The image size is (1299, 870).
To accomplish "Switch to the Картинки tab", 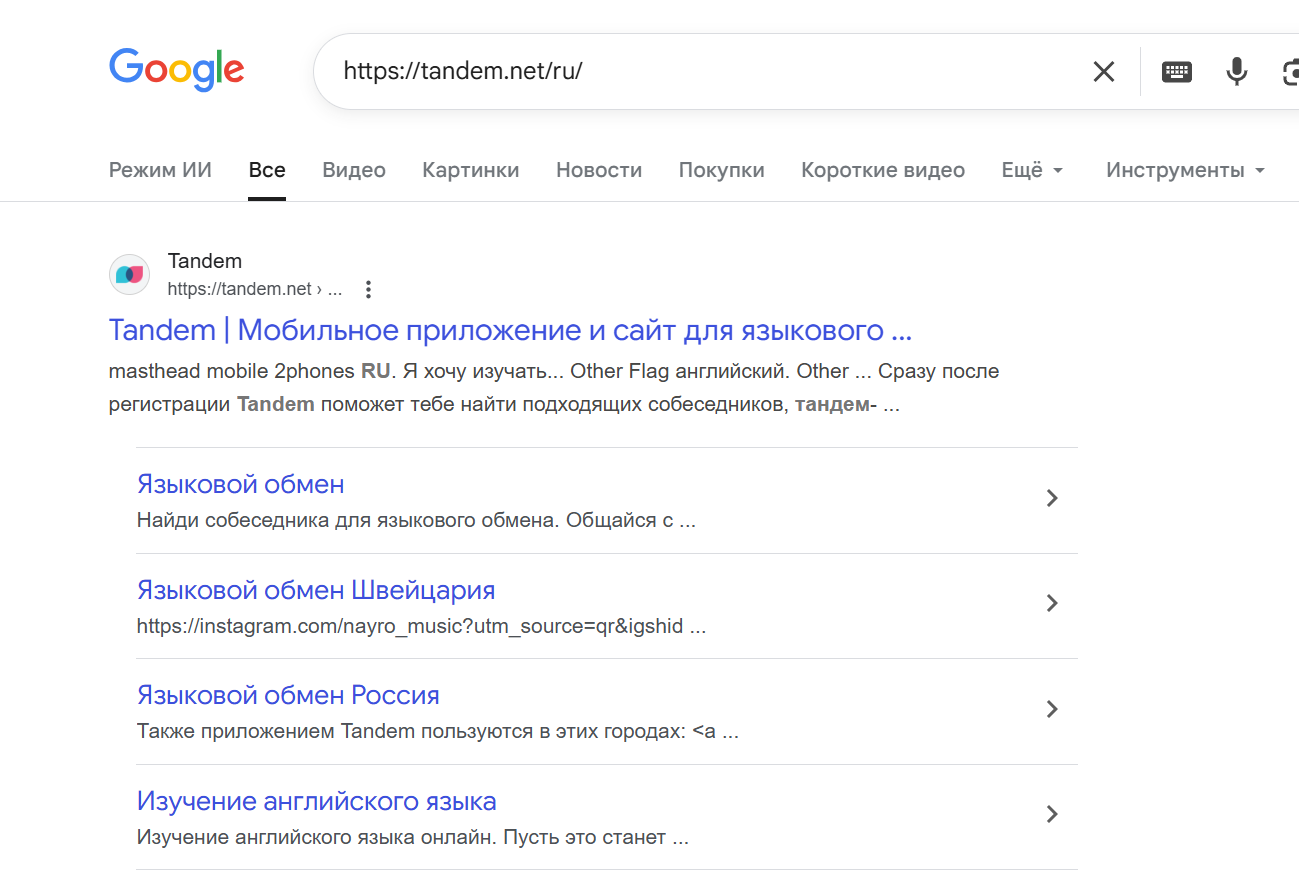I will 470,170.
